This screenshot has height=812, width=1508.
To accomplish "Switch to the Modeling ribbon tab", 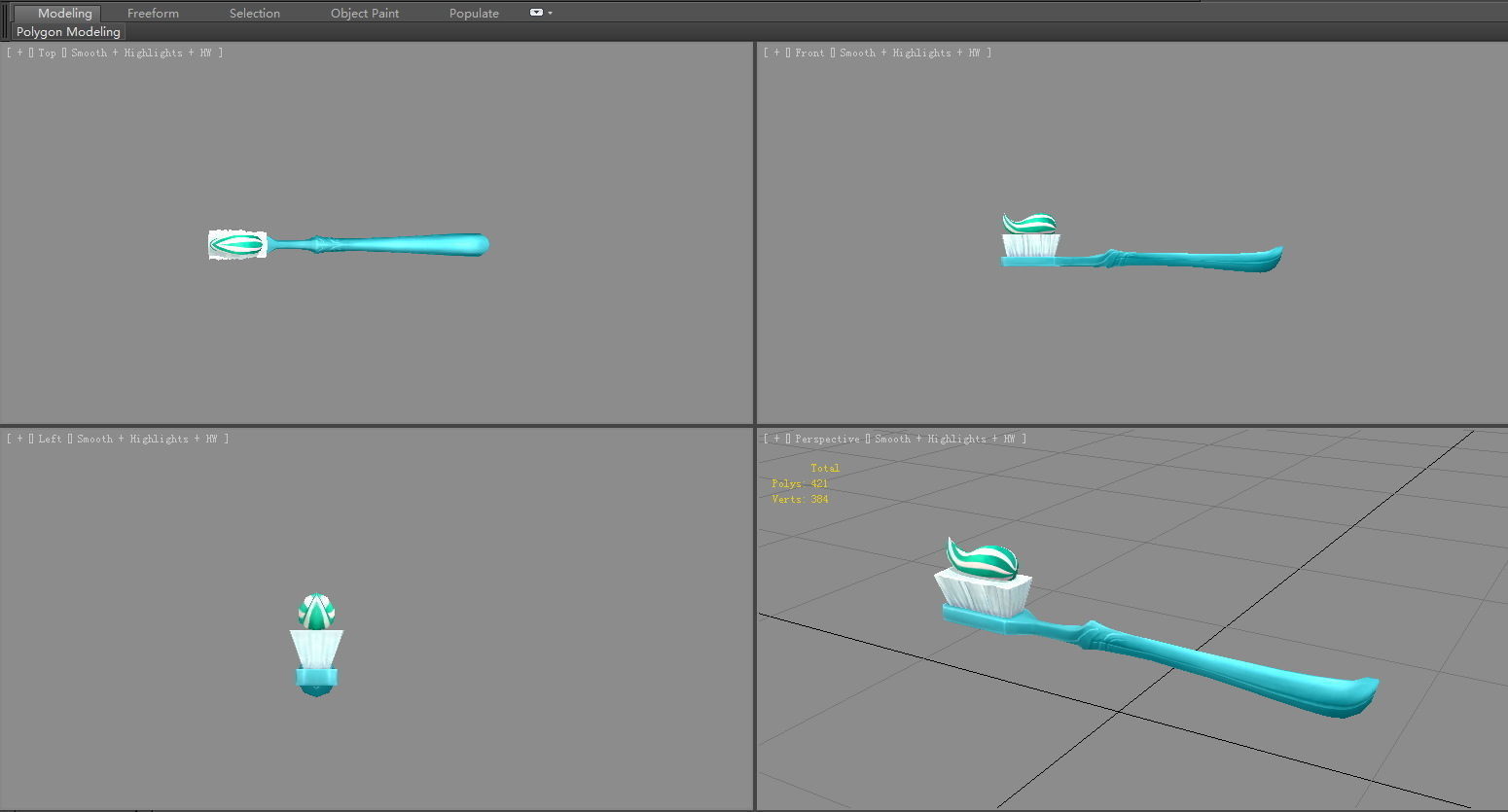I will pyautogui.click(x=64, y=14).
